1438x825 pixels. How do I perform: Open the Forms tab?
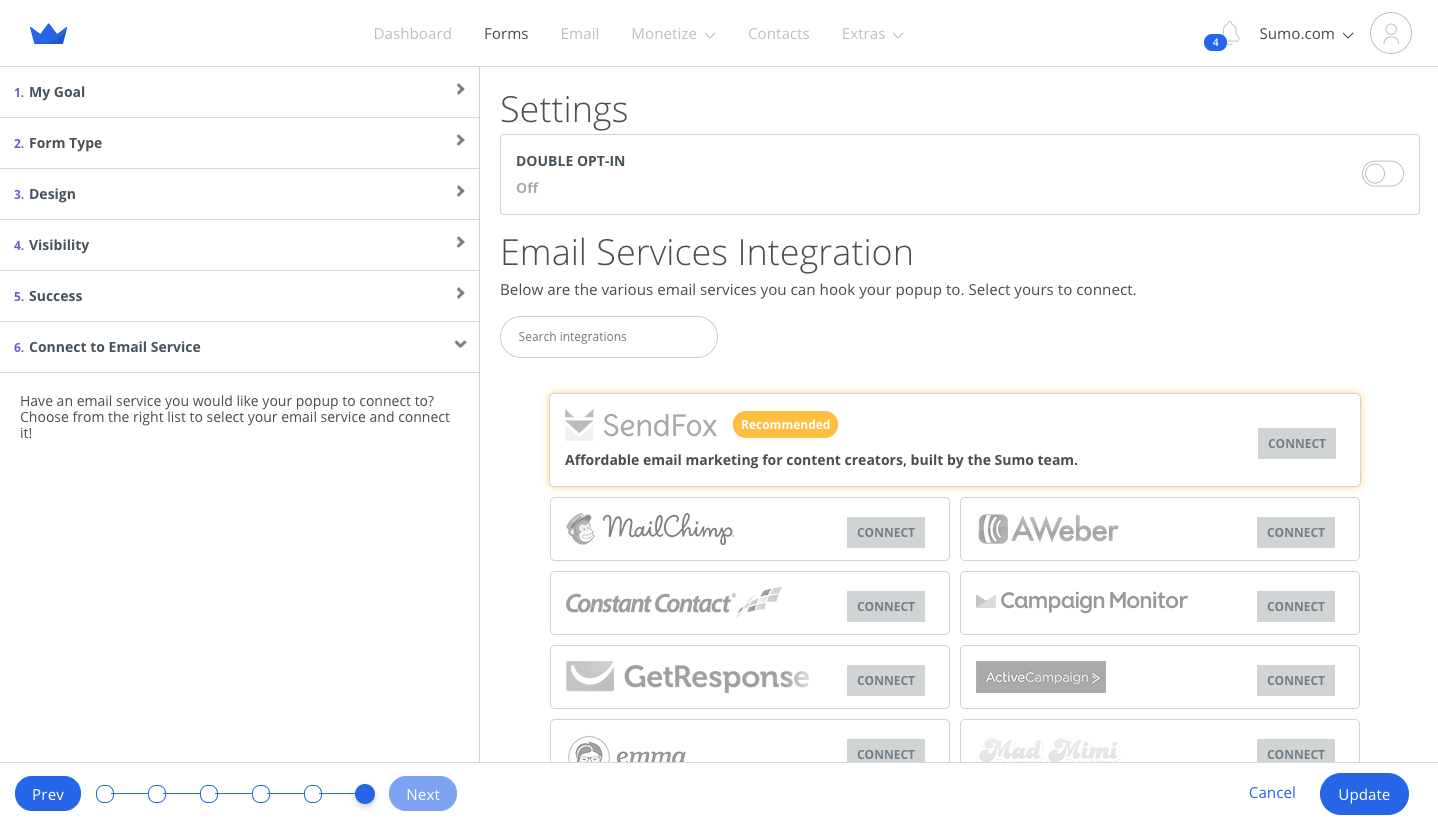506,34
